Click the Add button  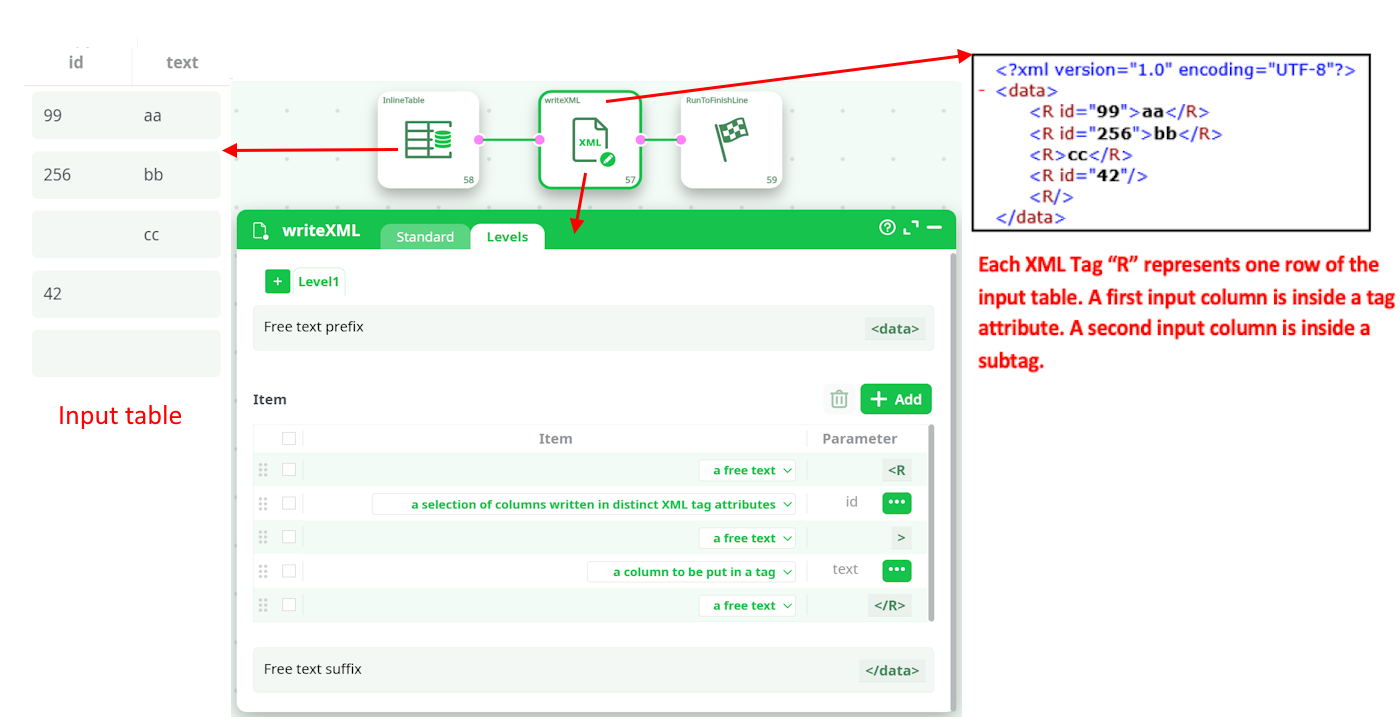tap(896, 399)
